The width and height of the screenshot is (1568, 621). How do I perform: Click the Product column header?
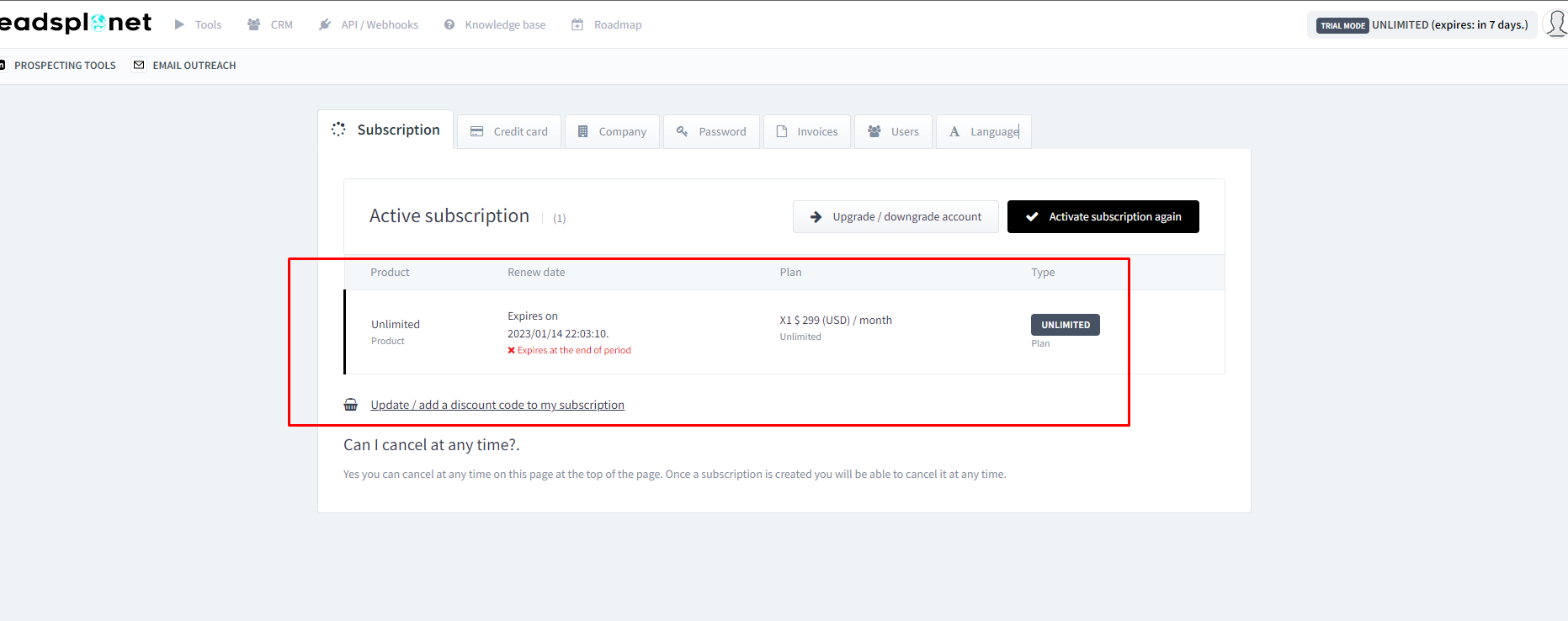pyautogui.click(x=390, y=272)
